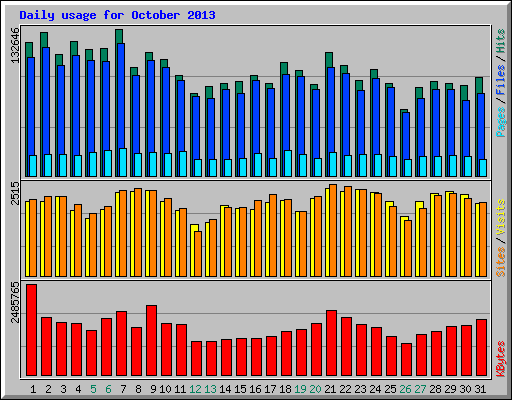Image resolution: width=512 pixels, height=400 pixels.
Task: Click day 16 on the x-axis
Action: pos(255,389)
